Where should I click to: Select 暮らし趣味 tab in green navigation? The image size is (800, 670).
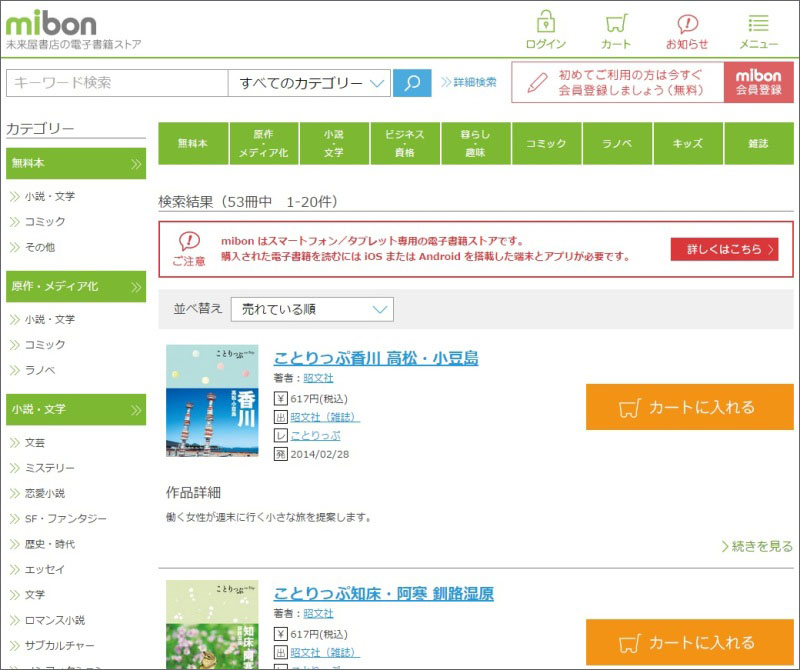tap(476, 143)
